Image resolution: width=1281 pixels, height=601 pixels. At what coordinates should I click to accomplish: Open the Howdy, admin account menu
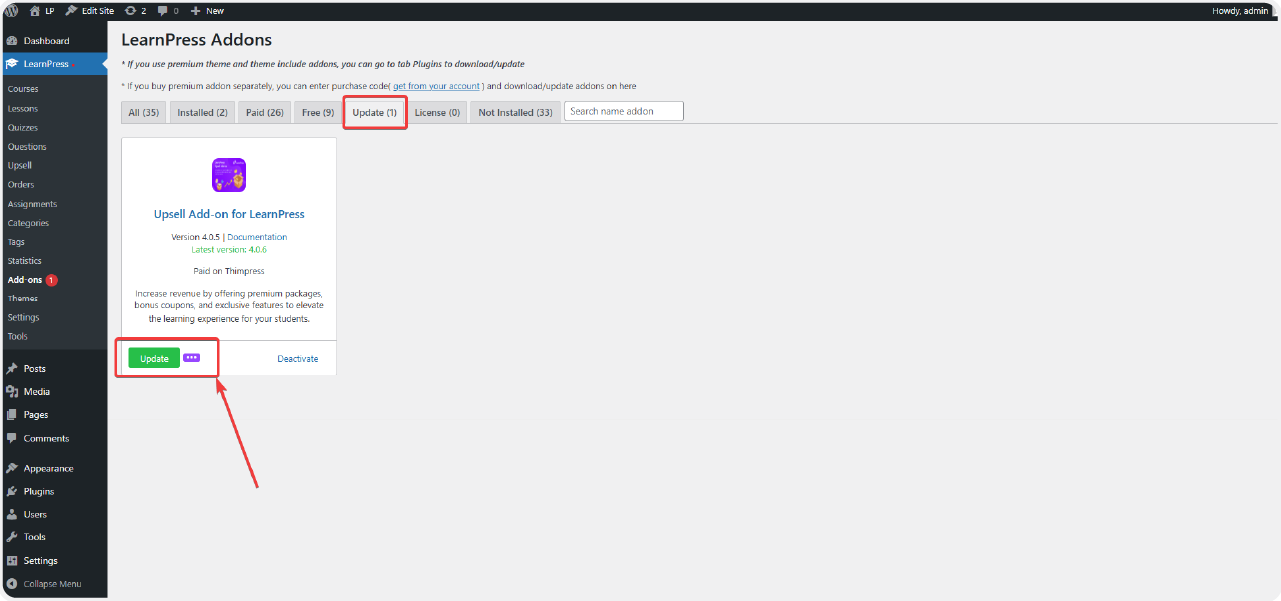[x=1240, y=11]
